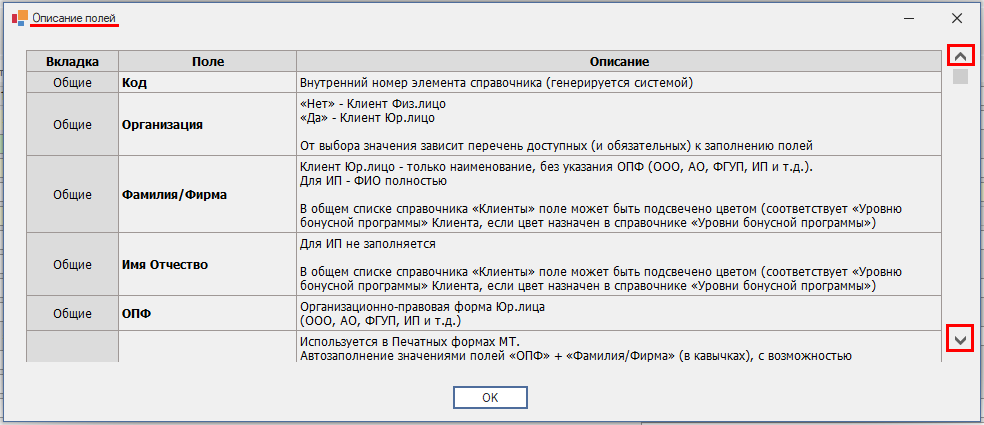Click the Общие cell in Код row
The width and height of the screenshot is (984, 425).
72,83
